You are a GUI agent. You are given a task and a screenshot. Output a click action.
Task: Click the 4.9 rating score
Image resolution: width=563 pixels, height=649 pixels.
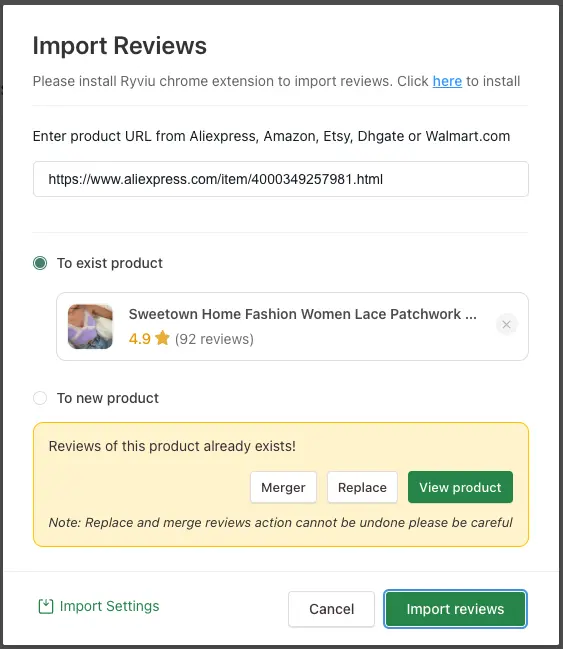[140, 339]
